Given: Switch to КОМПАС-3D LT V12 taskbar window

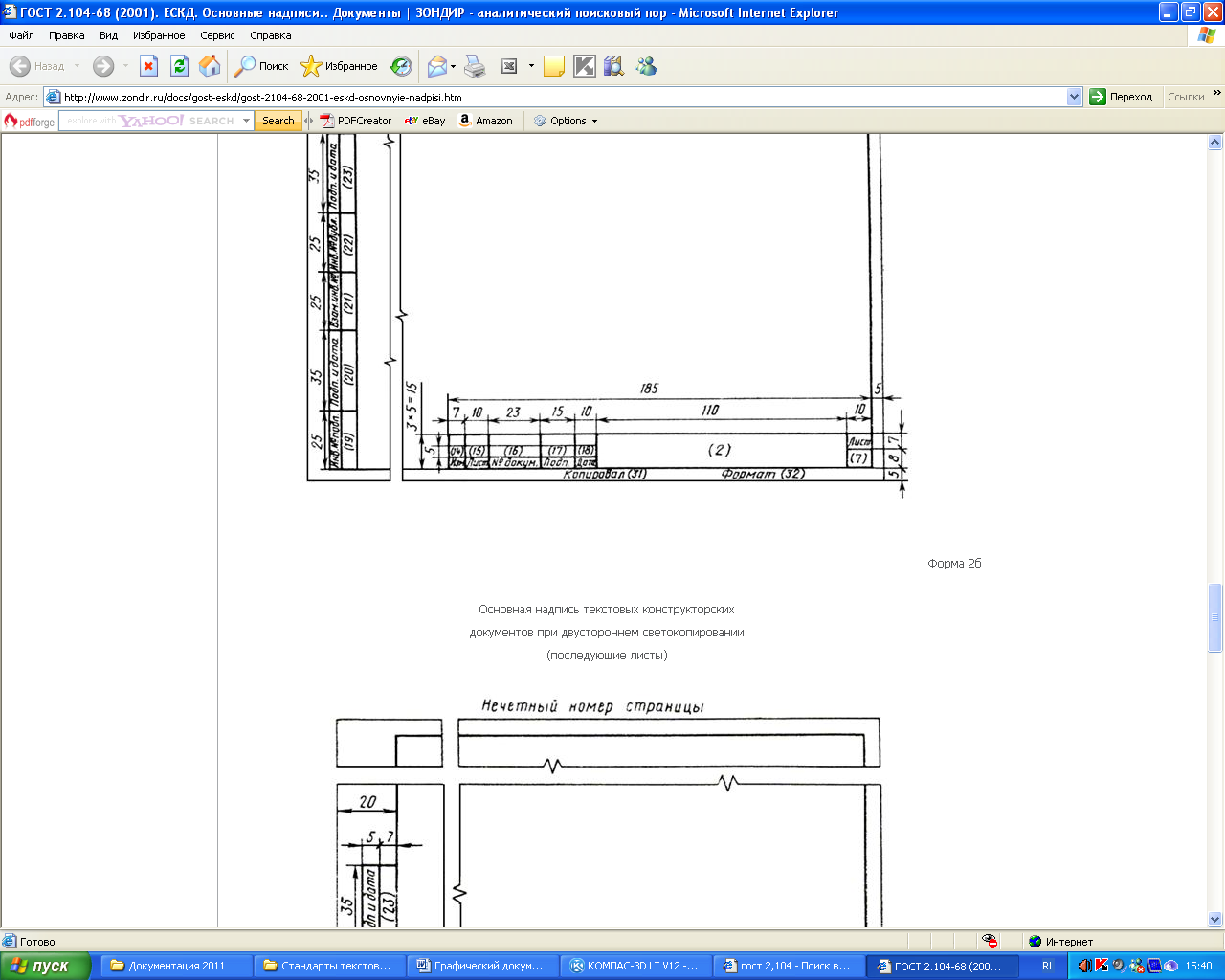Looking at the screenshot, I should coord(635,966).
